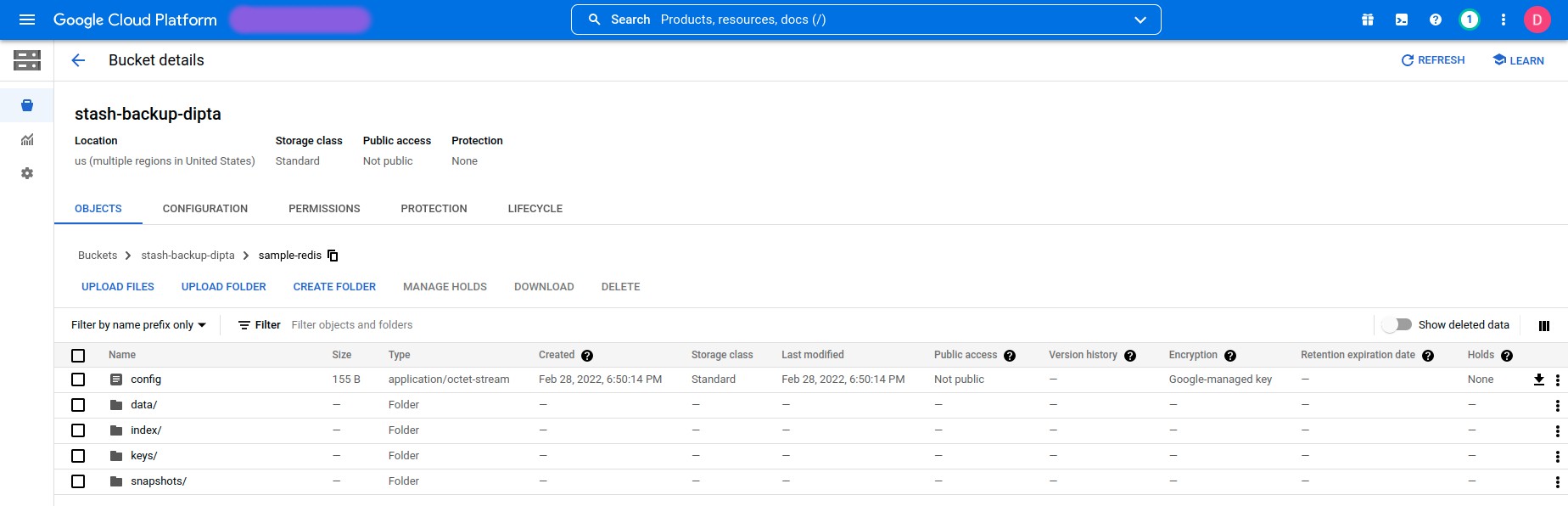This screenshot has width=1568, height=506.
Task: Open the Monitoring sidebar icon
Action: [x=27, y=140]
